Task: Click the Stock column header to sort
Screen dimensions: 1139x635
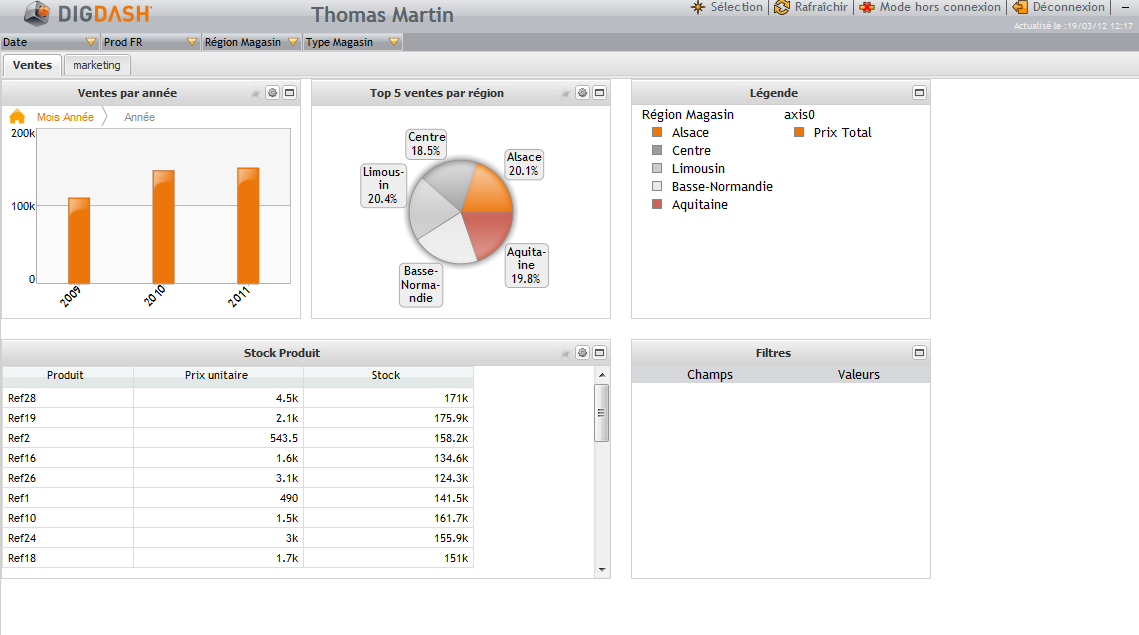Action: [386, 375]
